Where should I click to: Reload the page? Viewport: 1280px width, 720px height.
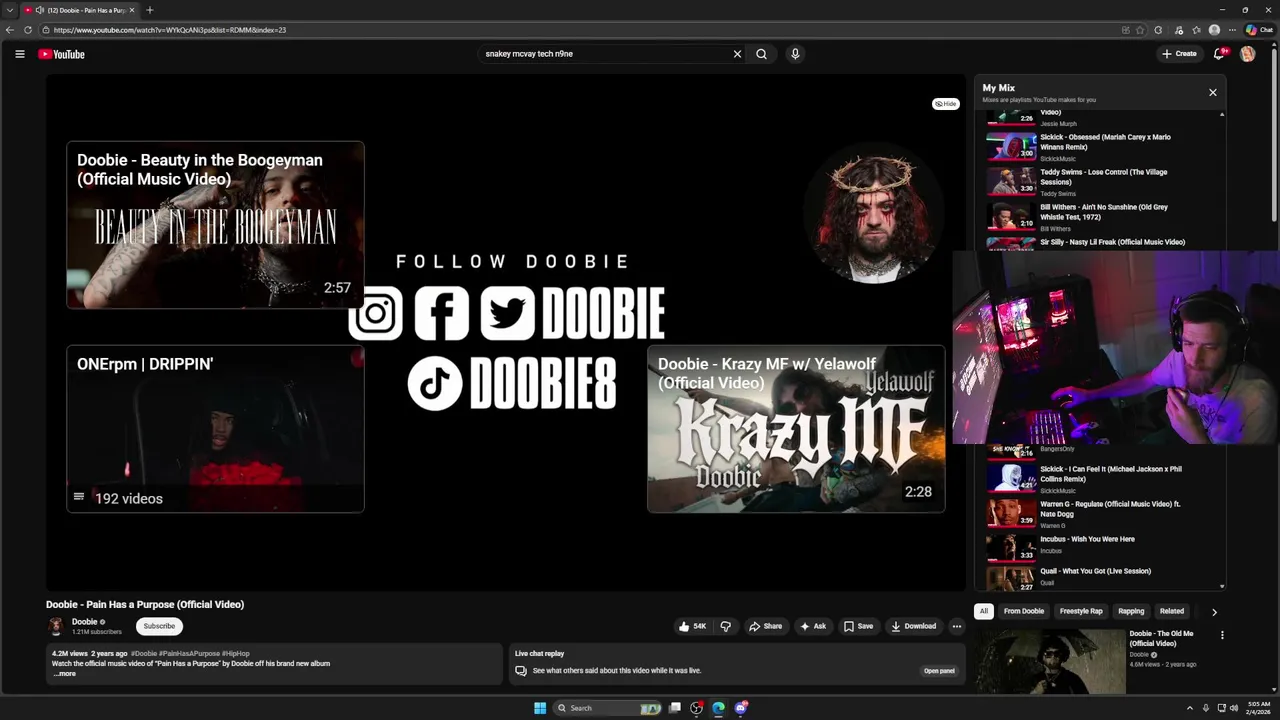(x=26, y=30)
